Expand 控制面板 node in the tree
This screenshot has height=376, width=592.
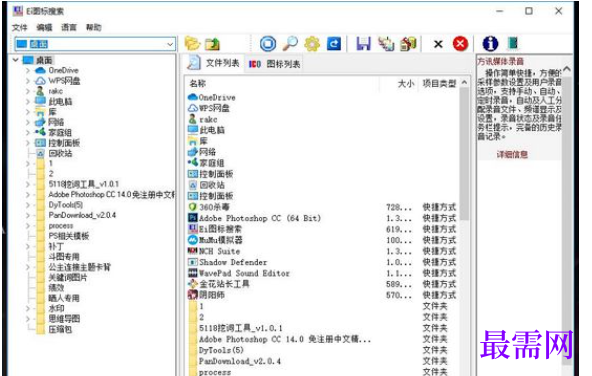28,143
